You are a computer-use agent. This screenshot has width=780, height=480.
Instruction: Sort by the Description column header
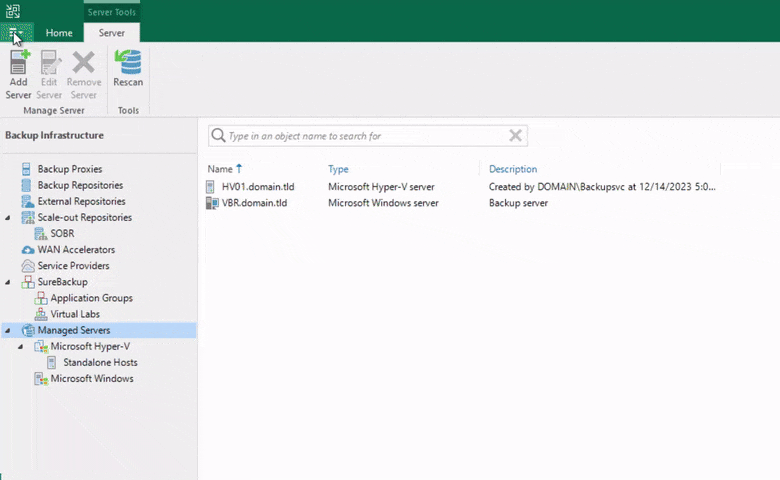[513, 169]
